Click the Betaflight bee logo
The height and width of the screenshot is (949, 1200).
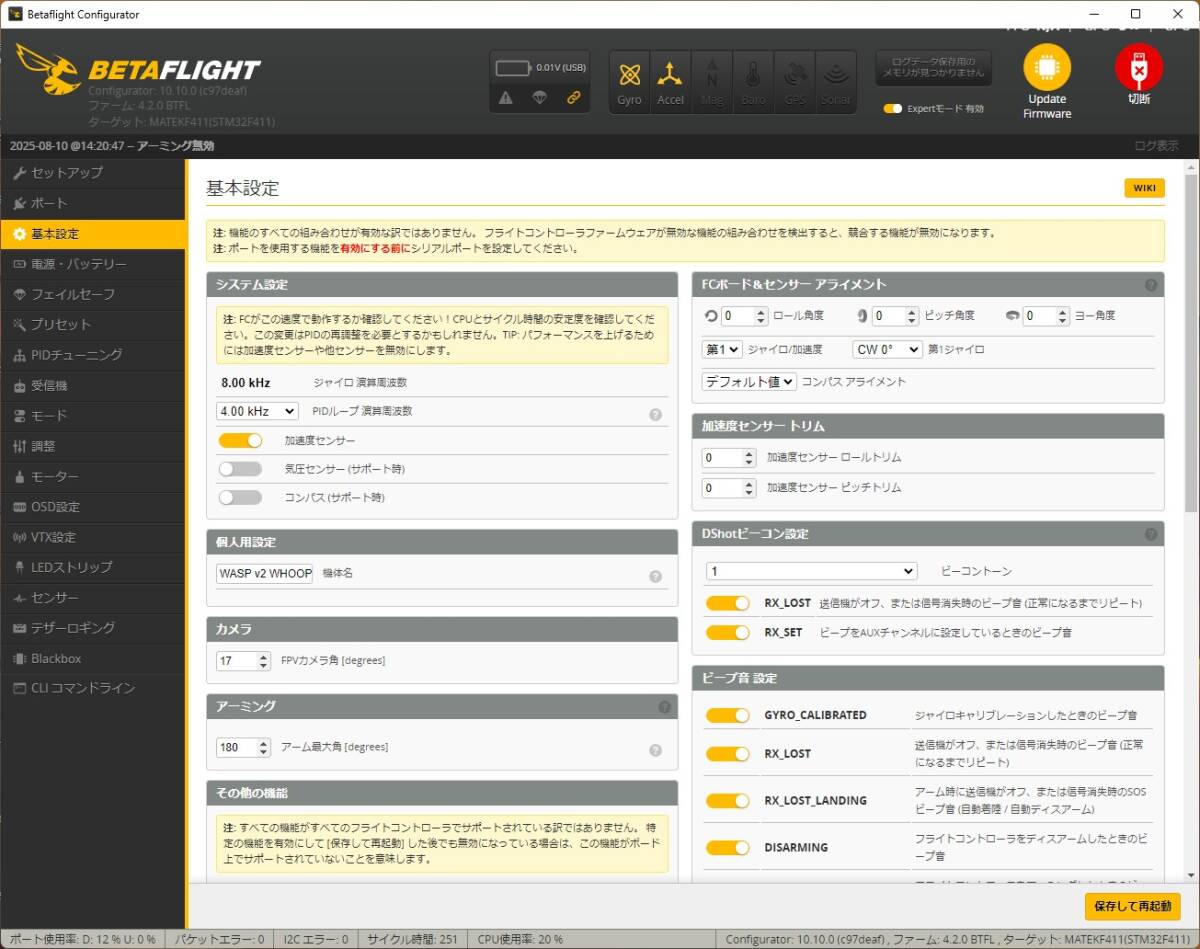48,68
